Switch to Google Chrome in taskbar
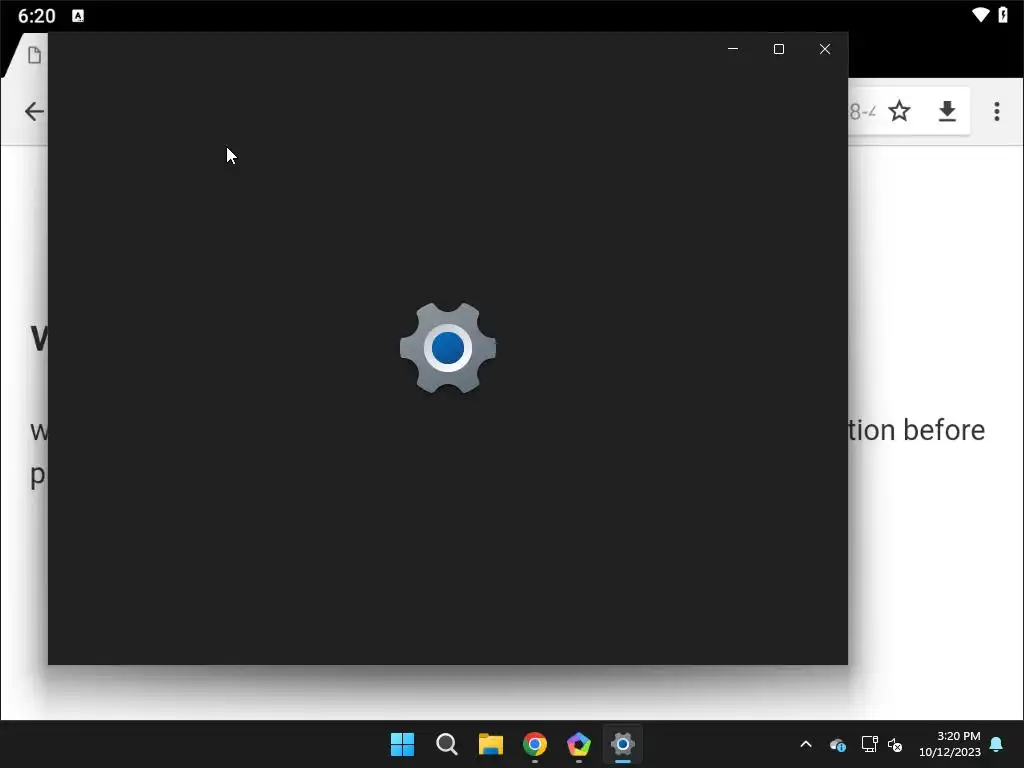This screenshot has height=768, width=1024. (x=535, y=744)
